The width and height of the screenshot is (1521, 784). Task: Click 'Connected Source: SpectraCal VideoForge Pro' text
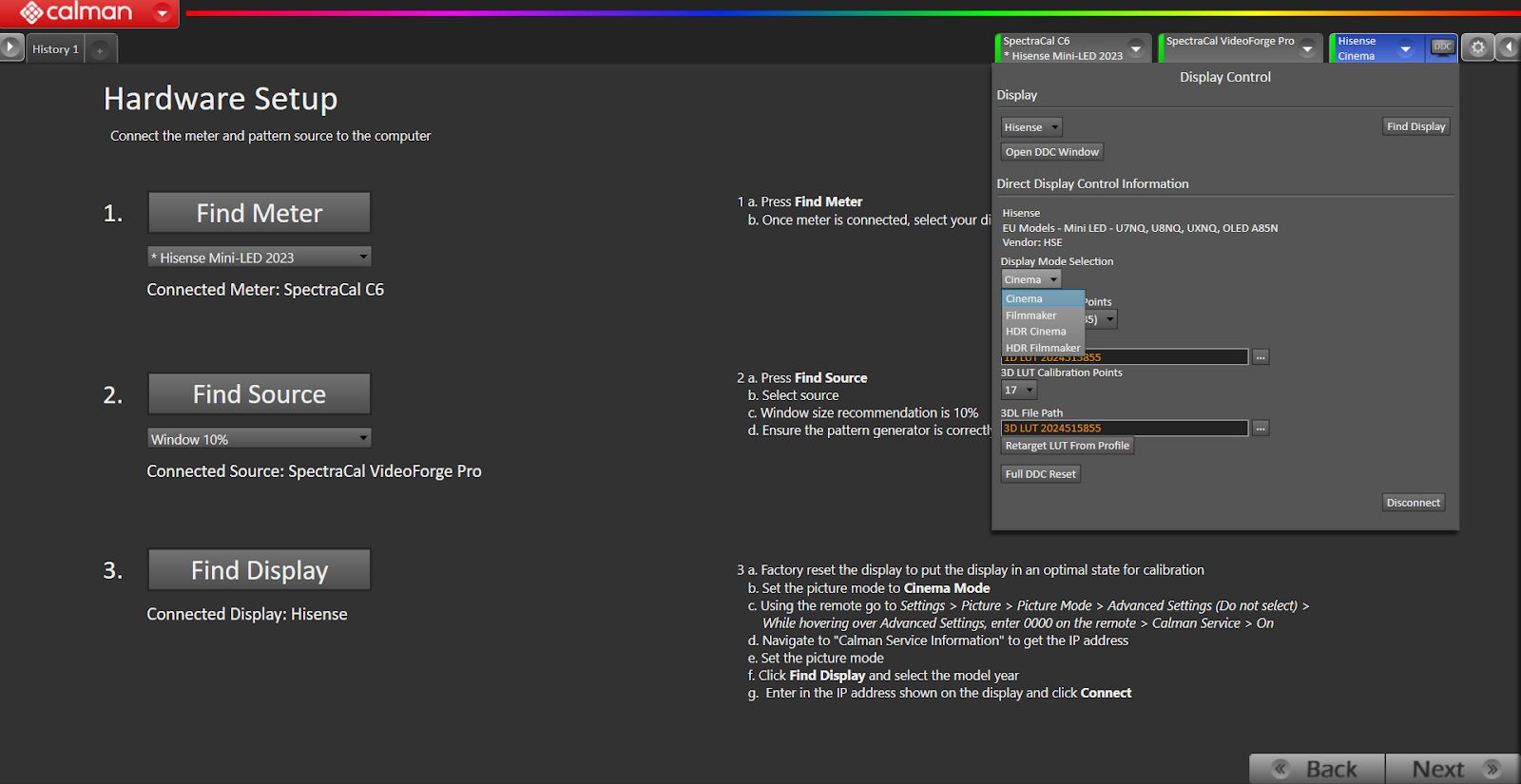pyautogui.click(x=314, y=471)
